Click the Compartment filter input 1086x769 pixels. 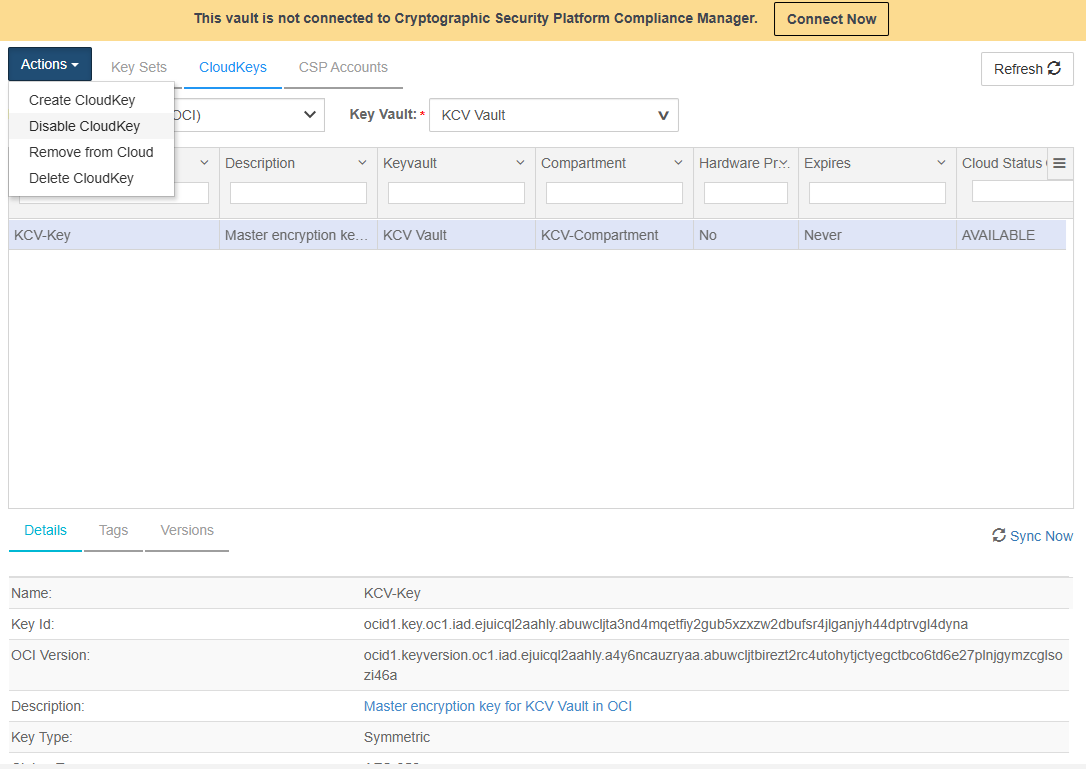(x=614, y=193)
